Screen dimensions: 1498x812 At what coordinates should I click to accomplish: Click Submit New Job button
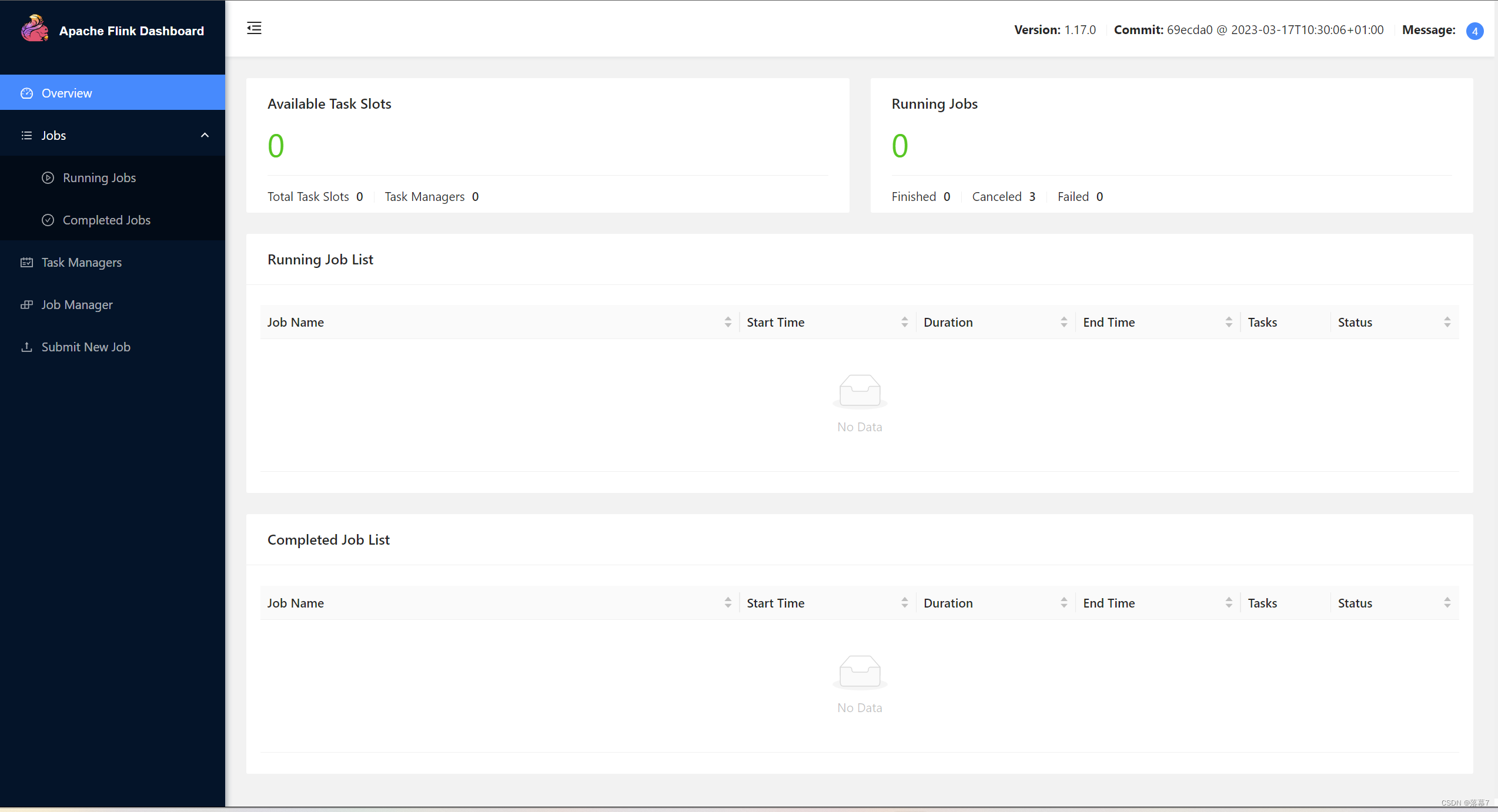point(85,346)
